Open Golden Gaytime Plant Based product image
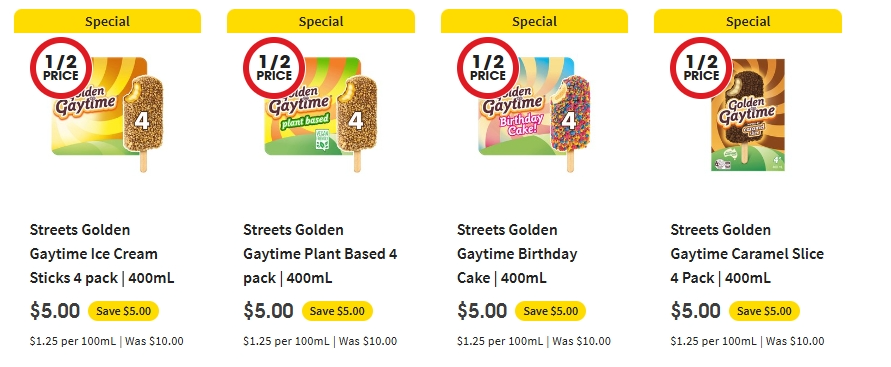The image size is (891, 367). [x=322, y=114]
